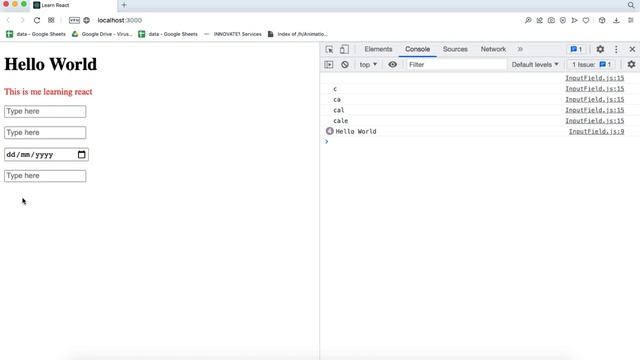Toggle the VPN badge in address bar
The height and width of the screenshot is (360, 640).
tap(74, 20)
